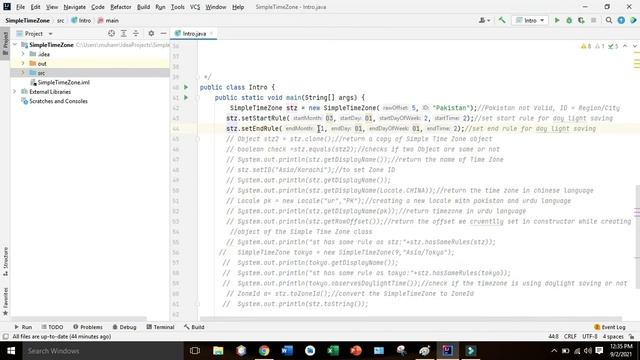
Task: Toggle the Favorites side tool tab
Action: 5,301
